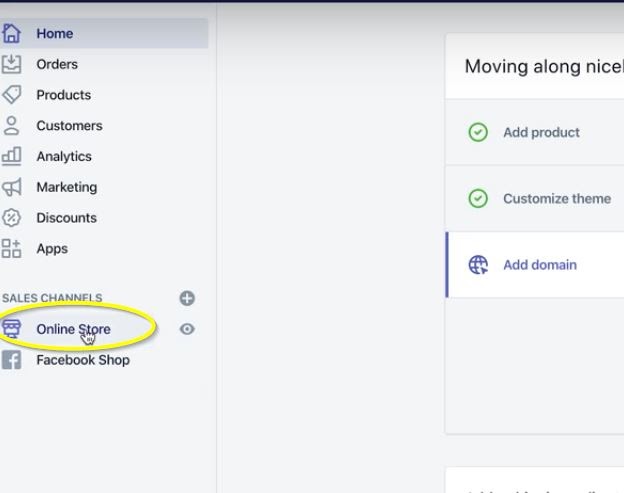Click the Discounts percent badge icon
This screenshot has height=493, width=624.
tap(12, 218)
